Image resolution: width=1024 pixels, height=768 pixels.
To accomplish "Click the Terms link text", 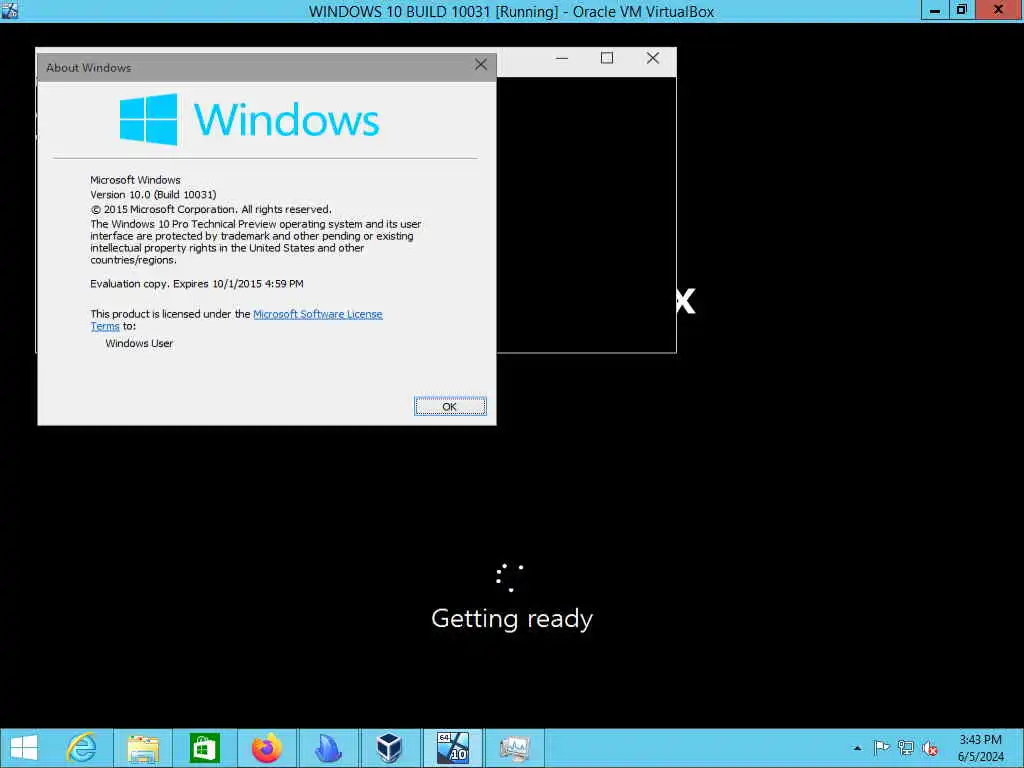I will click(x=105, y=326).
